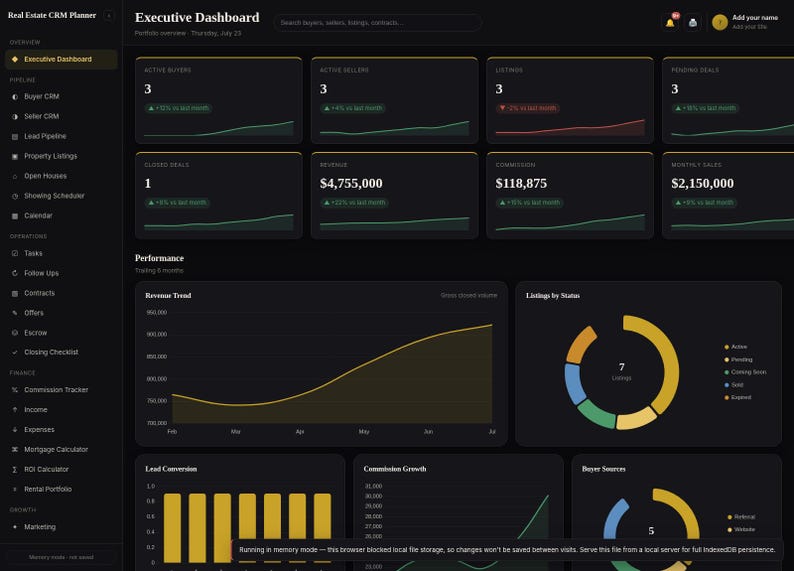The image size is (794, 571).
Task: Open Rental Portfolio from the sidebar
Action: tap(61, 489)
